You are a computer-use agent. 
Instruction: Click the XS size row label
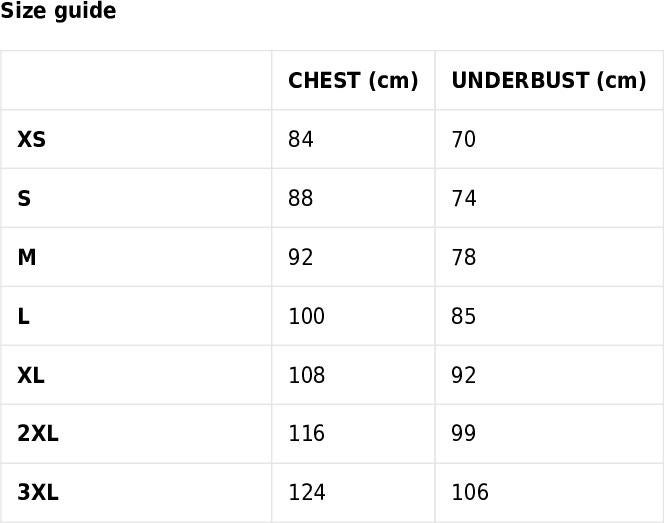(31, 139)
